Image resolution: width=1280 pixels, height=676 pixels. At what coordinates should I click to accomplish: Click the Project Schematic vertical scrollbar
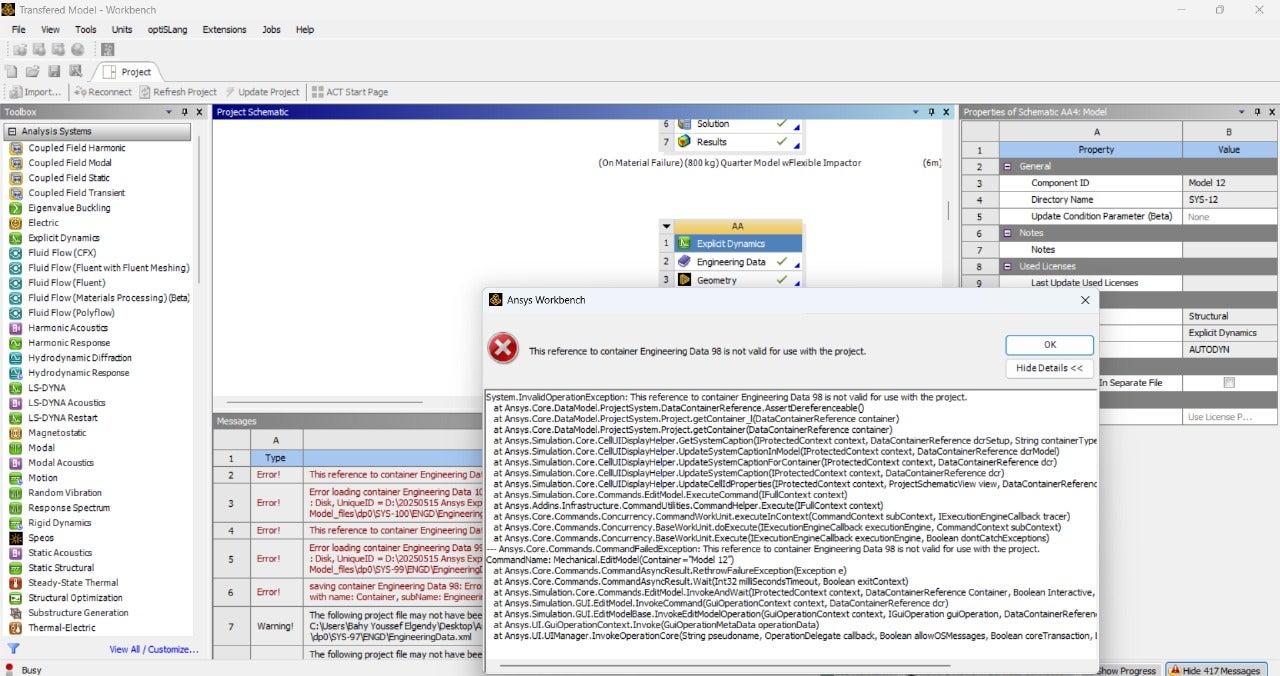point(948,210)
